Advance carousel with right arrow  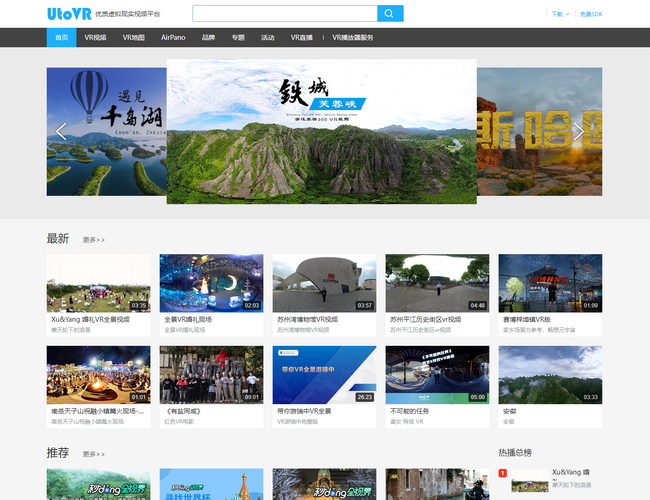578,131
